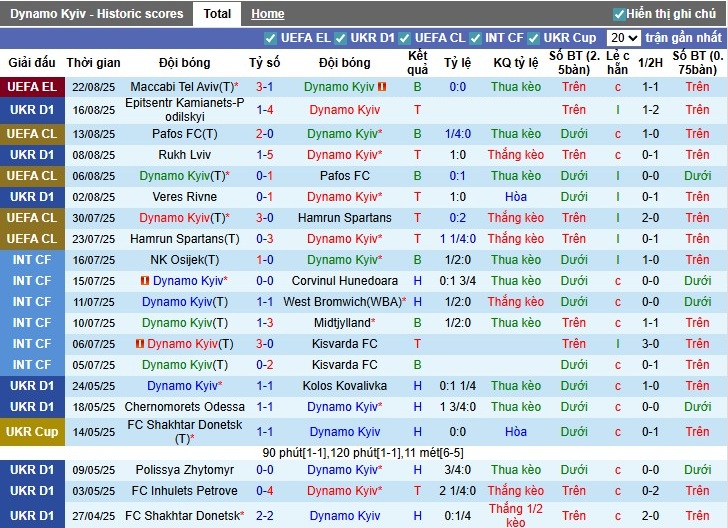Open Rukh Lviv team link
This screenshot has width=728, height=528.
point(184,155)
